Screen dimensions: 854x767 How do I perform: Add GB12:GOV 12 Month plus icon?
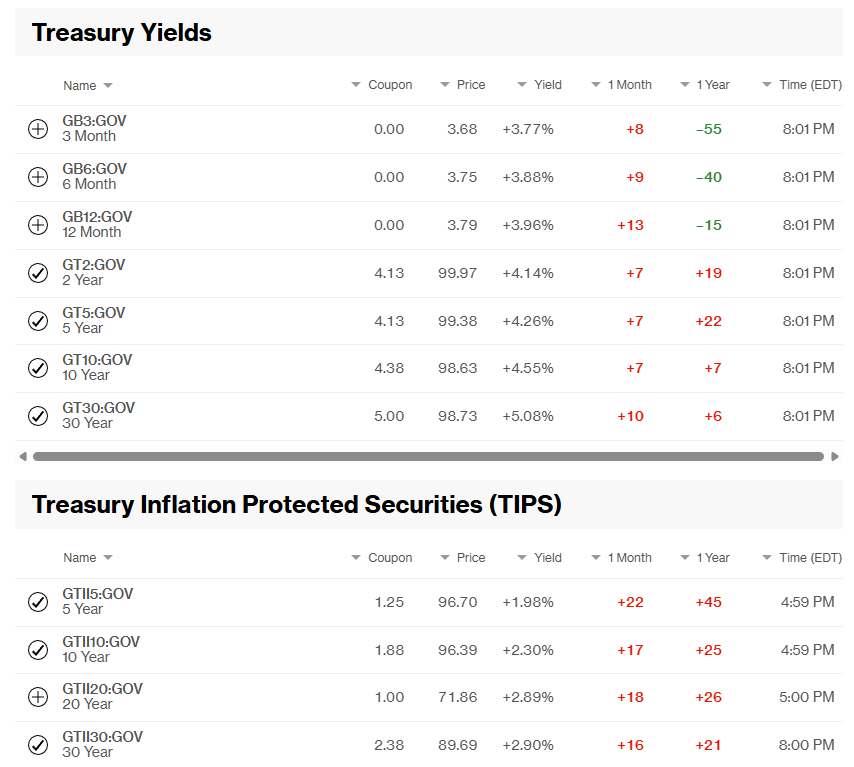(38, 225)
